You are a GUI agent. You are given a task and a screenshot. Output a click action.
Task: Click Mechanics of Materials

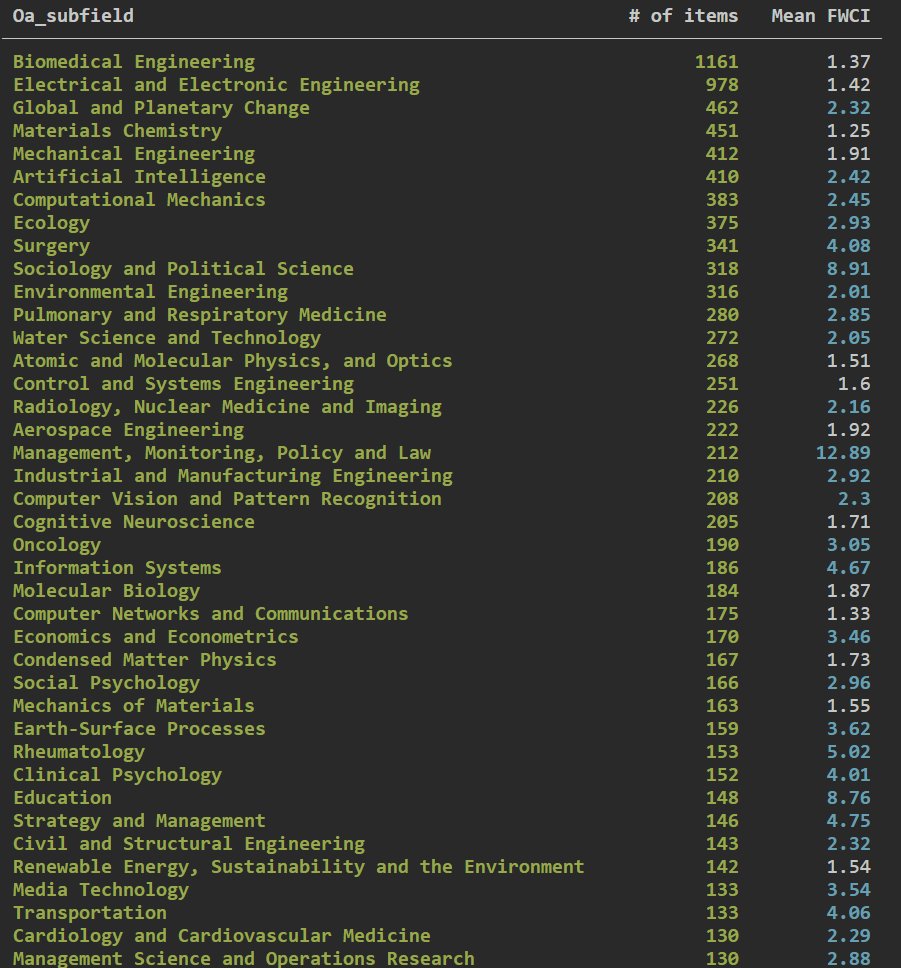(x=134, y=706)
